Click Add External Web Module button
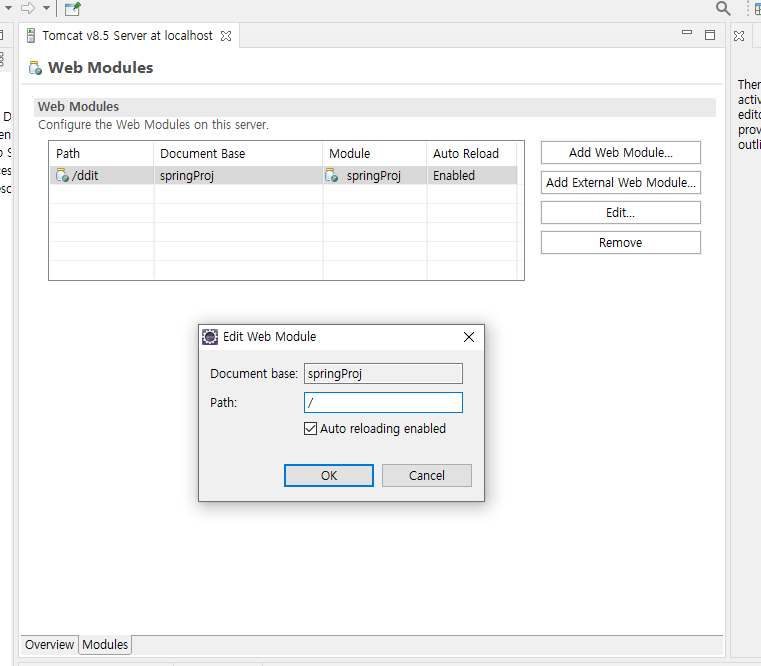761x666 pixels. pos(621,183)
